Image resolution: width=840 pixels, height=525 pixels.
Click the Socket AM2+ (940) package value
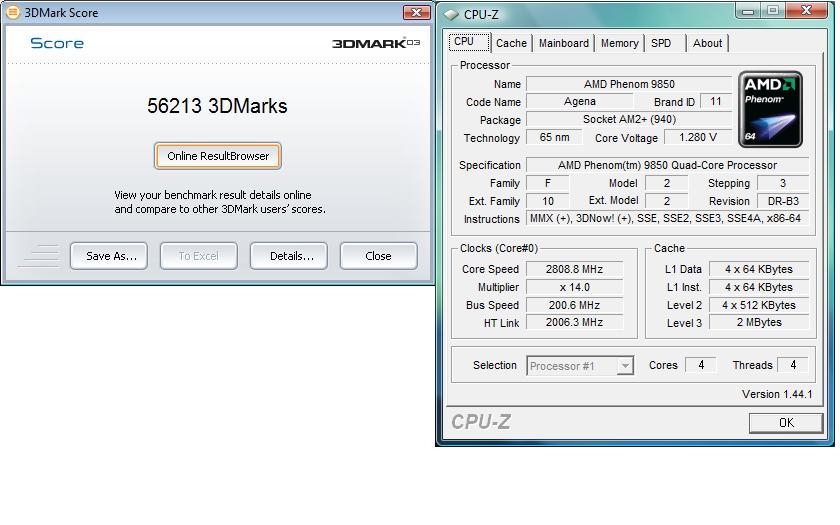click(x=629, y=119)
